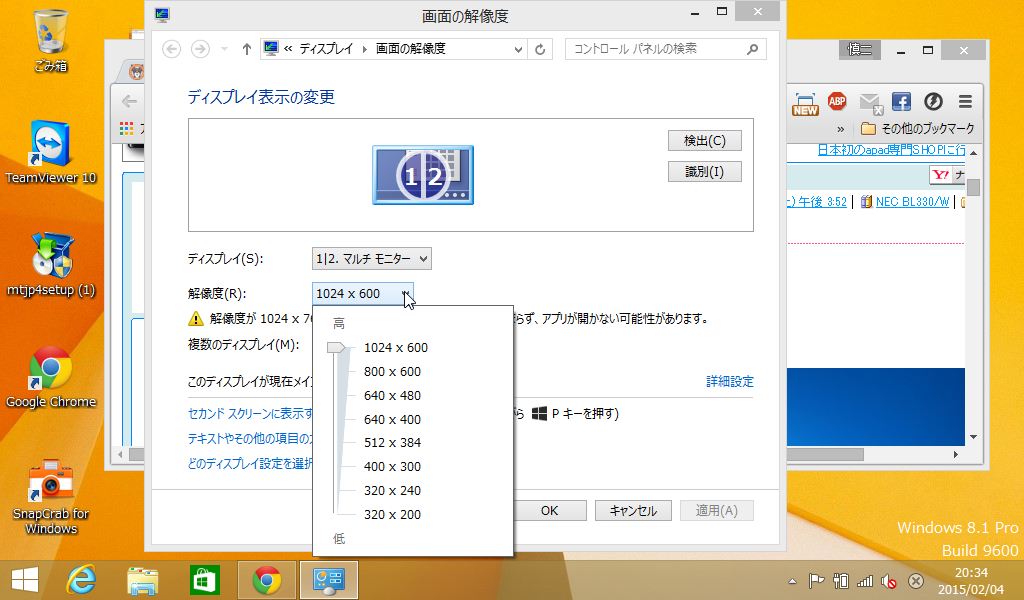
Task: Expand the ディスプレイ(S) display dropdown
Action: [x=371, y=259]
